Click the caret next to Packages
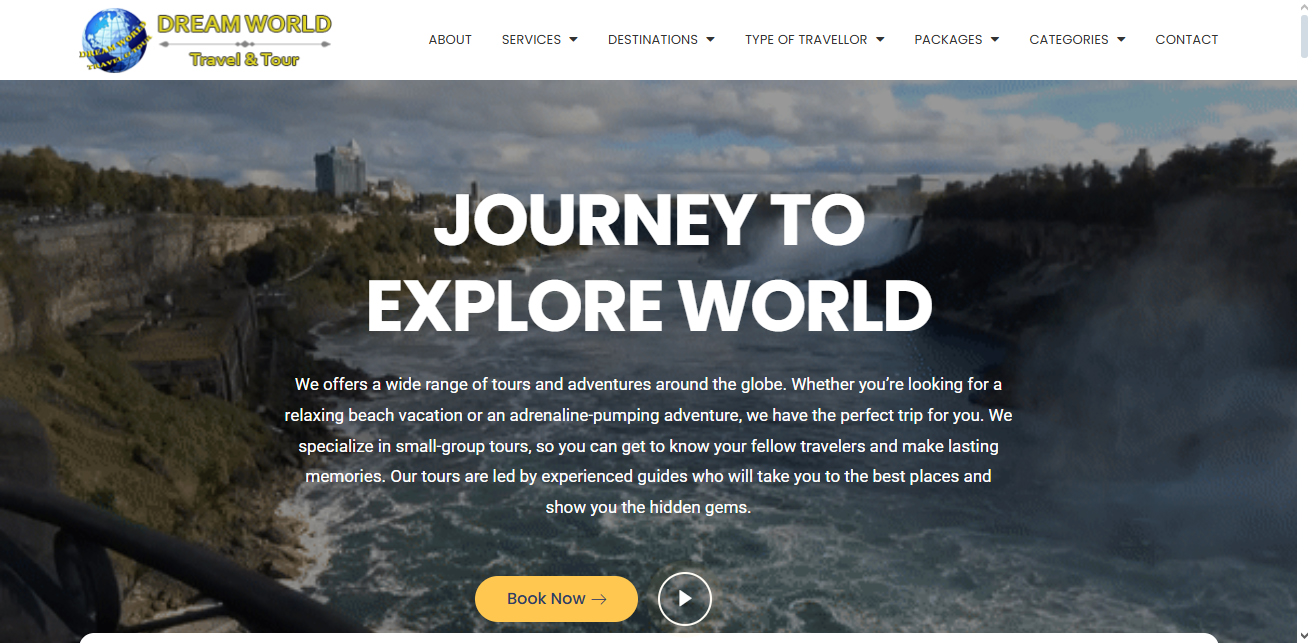Viewport: 1312px width, 643px height. pyautogui.click(x=995, y=40)
